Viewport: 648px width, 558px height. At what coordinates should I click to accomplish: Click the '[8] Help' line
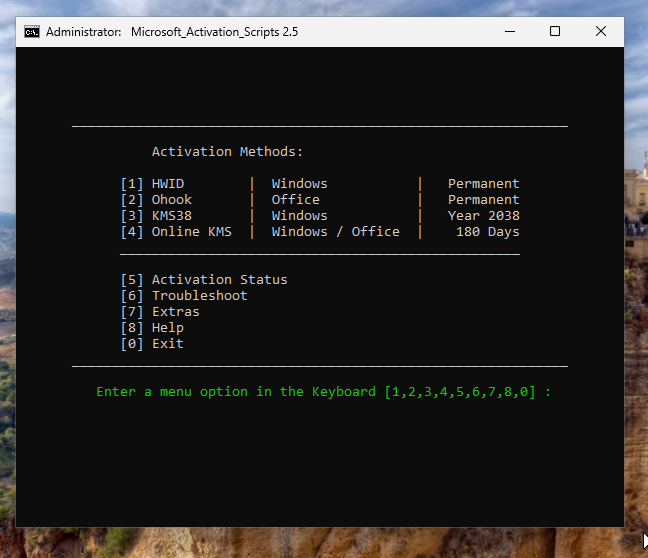point(152,328)
